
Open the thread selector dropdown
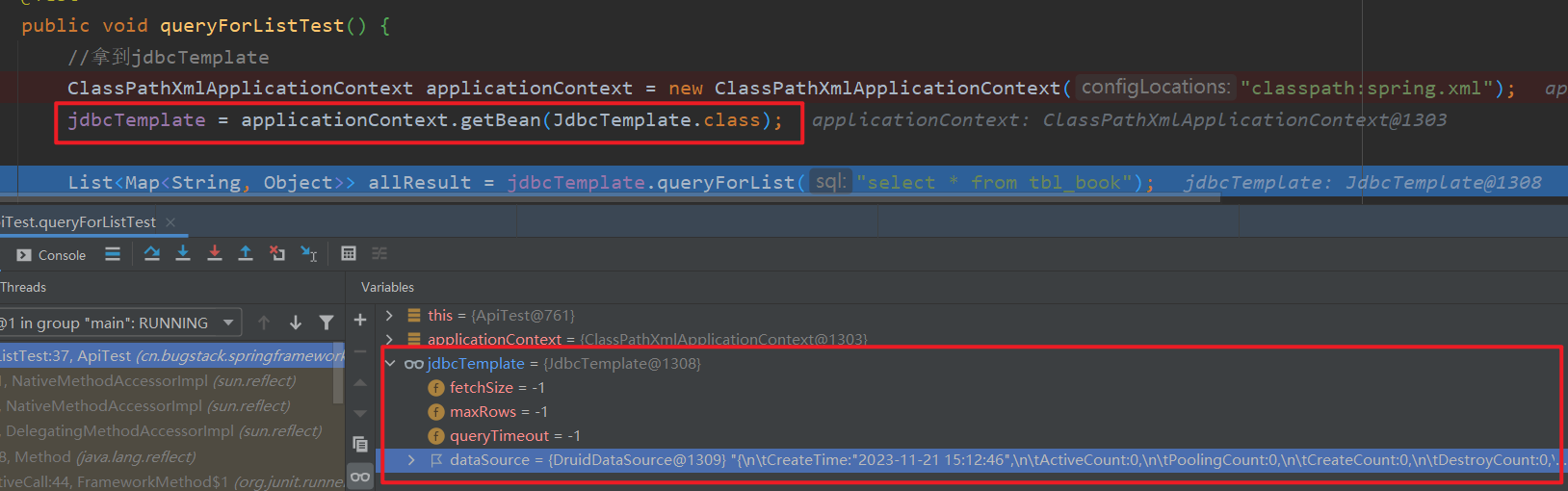tap(228, 323)
